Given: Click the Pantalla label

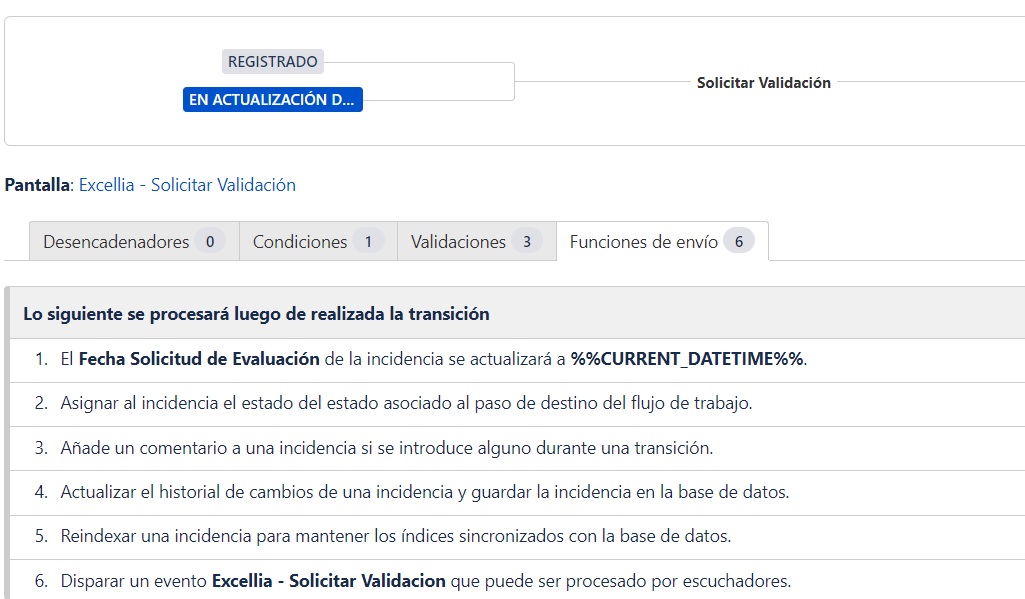Looking at the screenshot, I should (x=37, y=185).
